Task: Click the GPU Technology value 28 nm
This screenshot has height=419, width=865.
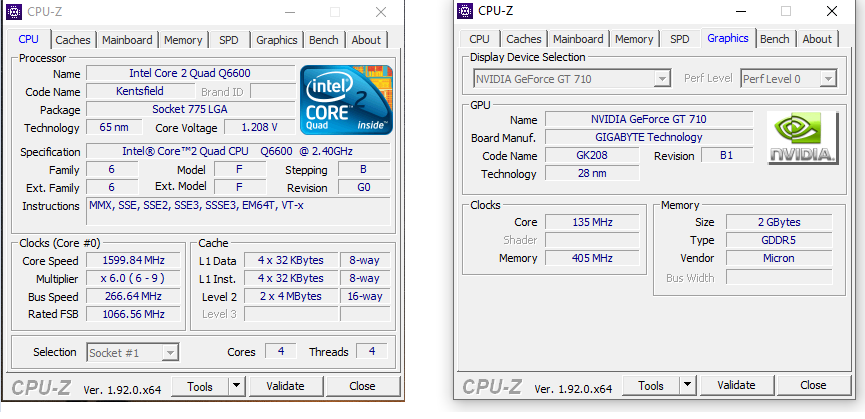Action: tap(592, 173)
